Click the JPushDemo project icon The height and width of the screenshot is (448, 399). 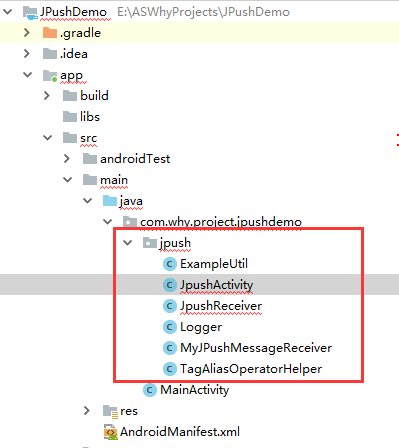(30, 12)
